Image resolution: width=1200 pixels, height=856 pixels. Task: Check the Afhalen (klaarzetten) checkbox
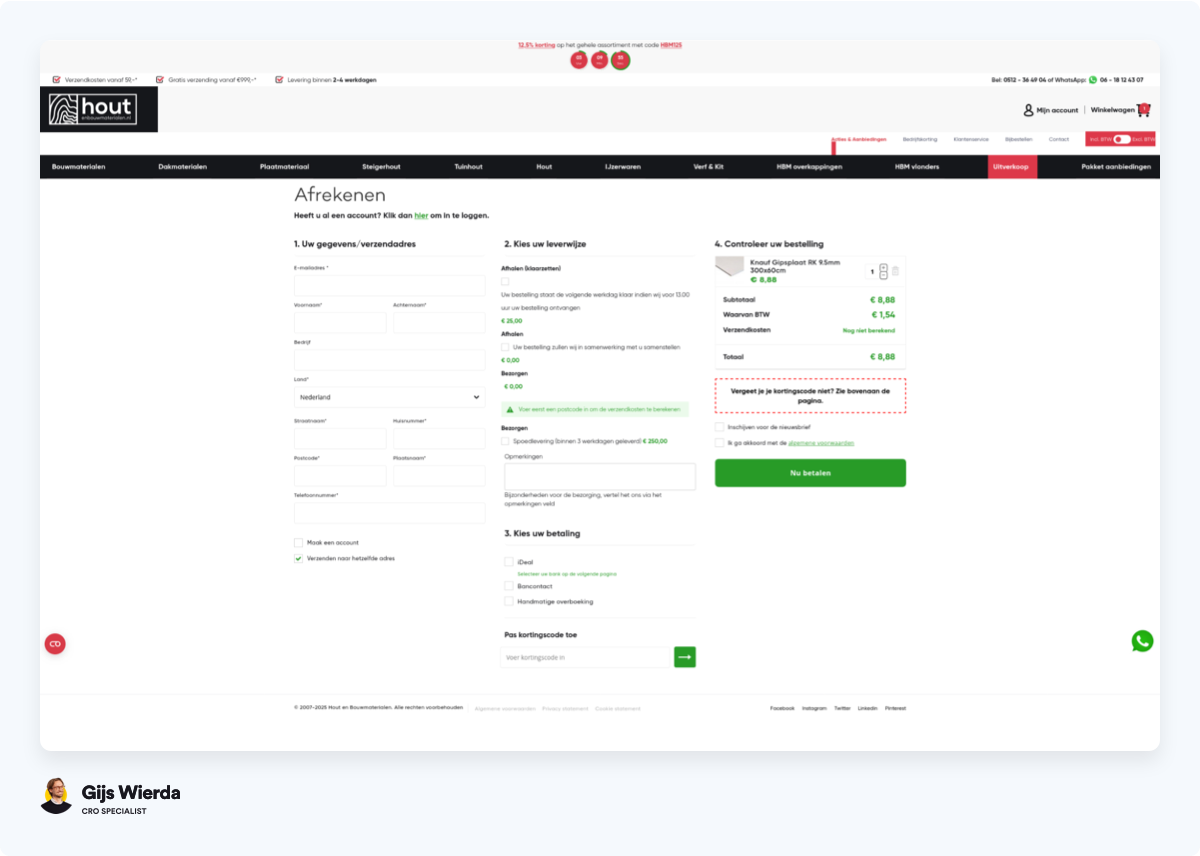click(x=505, y=282)
